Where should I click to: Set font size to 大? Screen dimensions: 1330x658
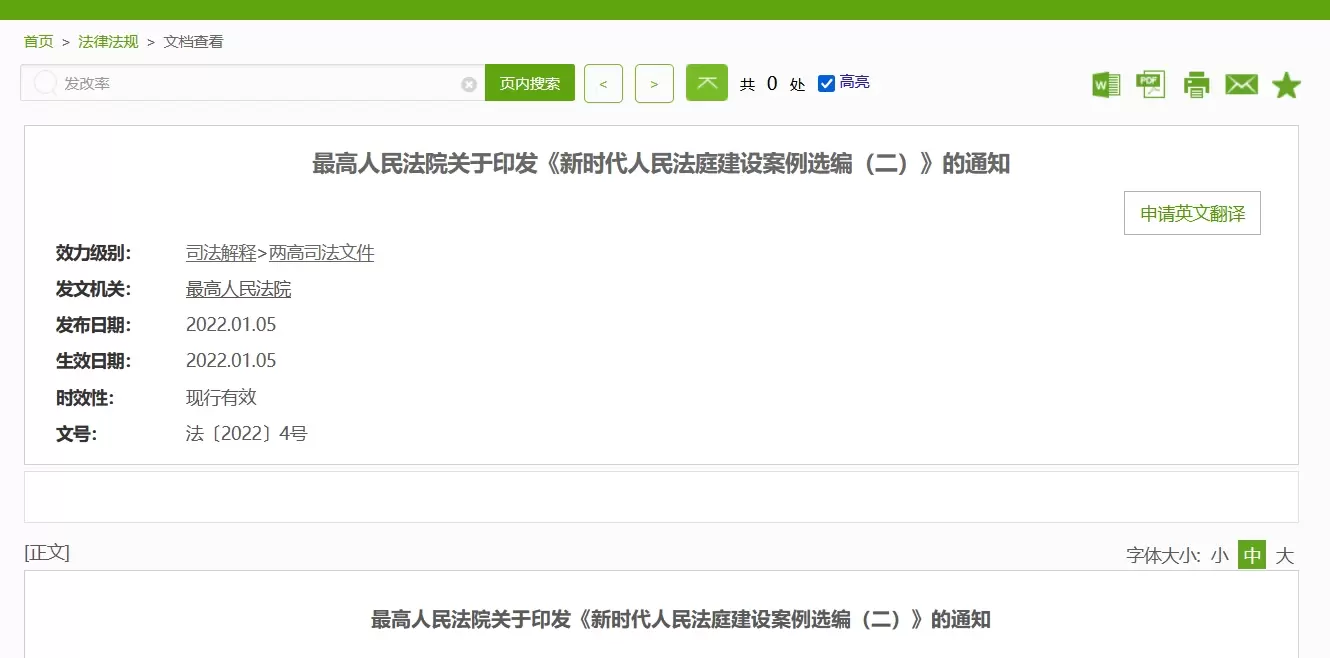click(x=1285, y=555)
